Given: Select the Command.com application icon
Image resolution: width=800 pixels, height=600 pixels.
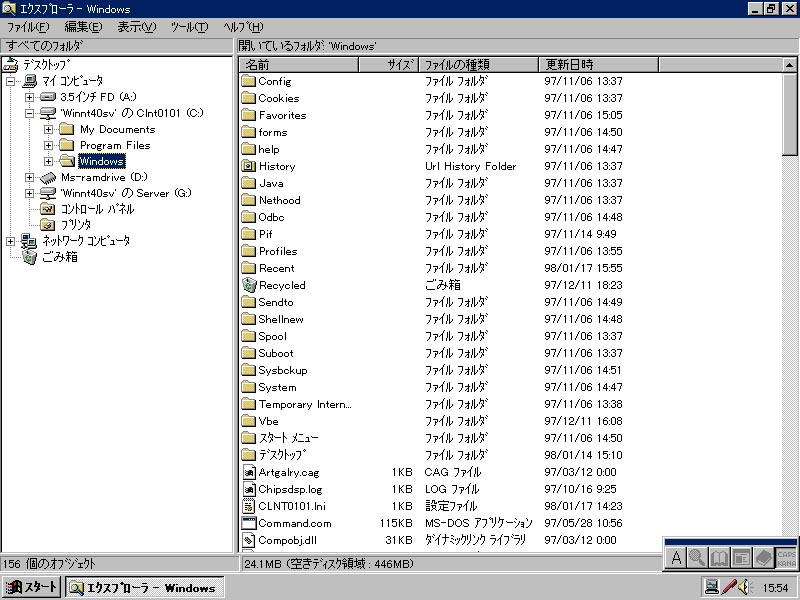Looking at the screenshot, I should click(248, 523).
